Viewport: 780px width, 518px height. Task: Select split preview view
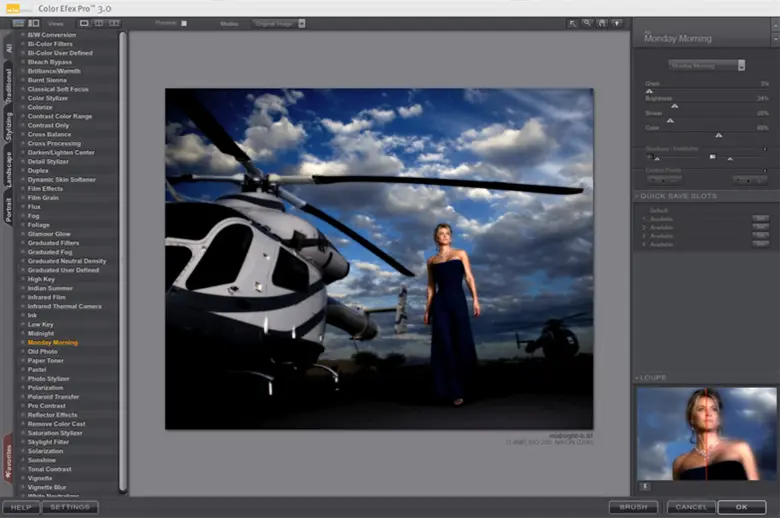tap(99, 23)
